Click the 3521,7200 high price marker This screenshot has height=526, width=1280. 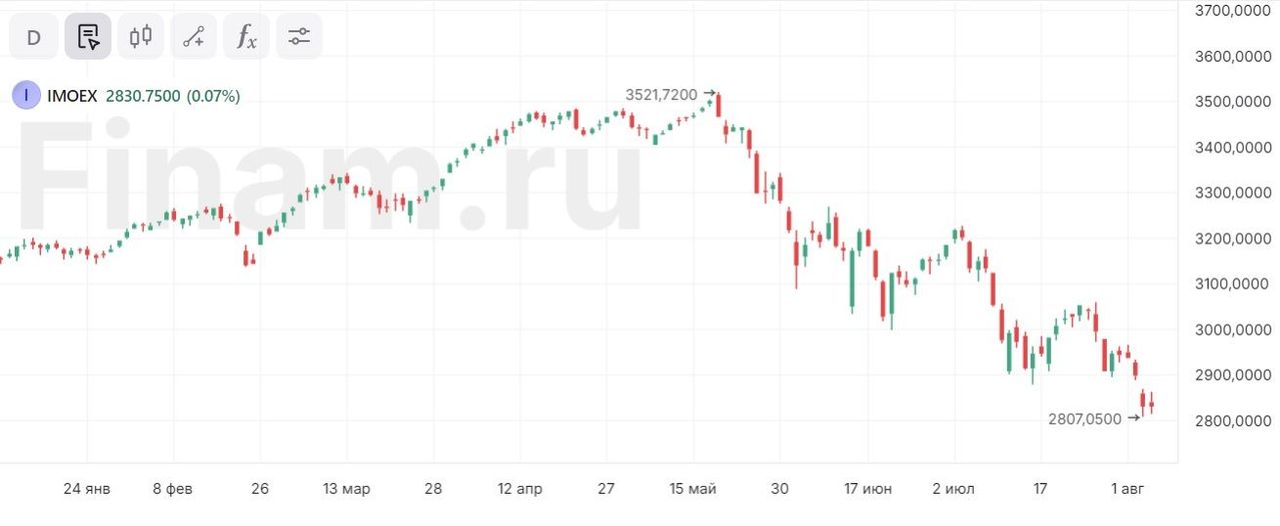pos(661,95)
